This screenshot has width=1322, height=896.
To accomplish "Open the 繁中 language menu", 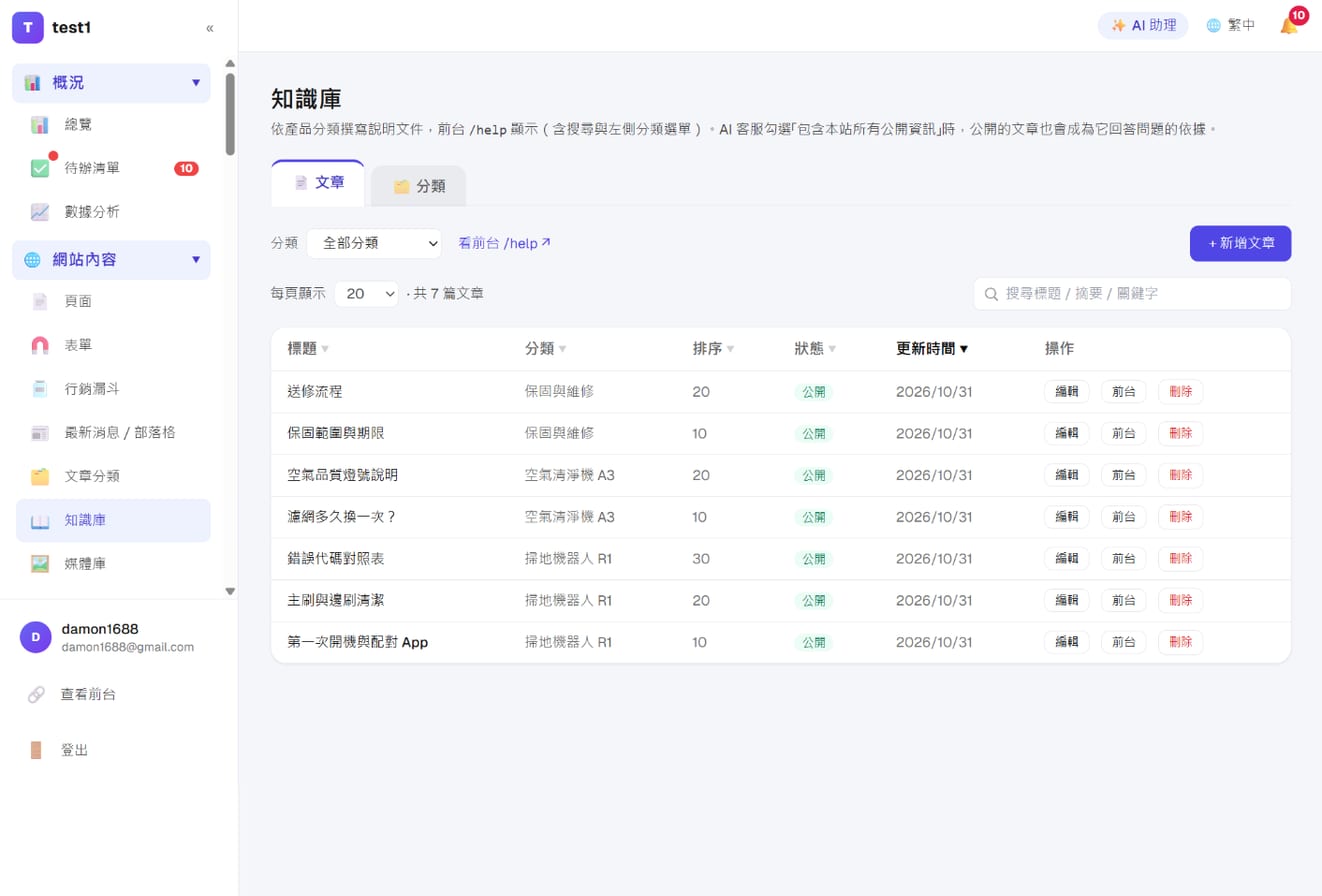I will [1230, 26].
